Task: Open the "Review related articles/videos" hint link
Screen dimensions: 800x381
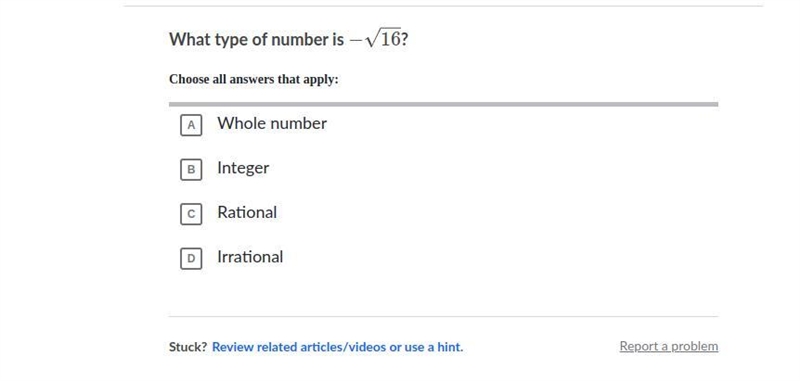Action: [x=299, y=347]
